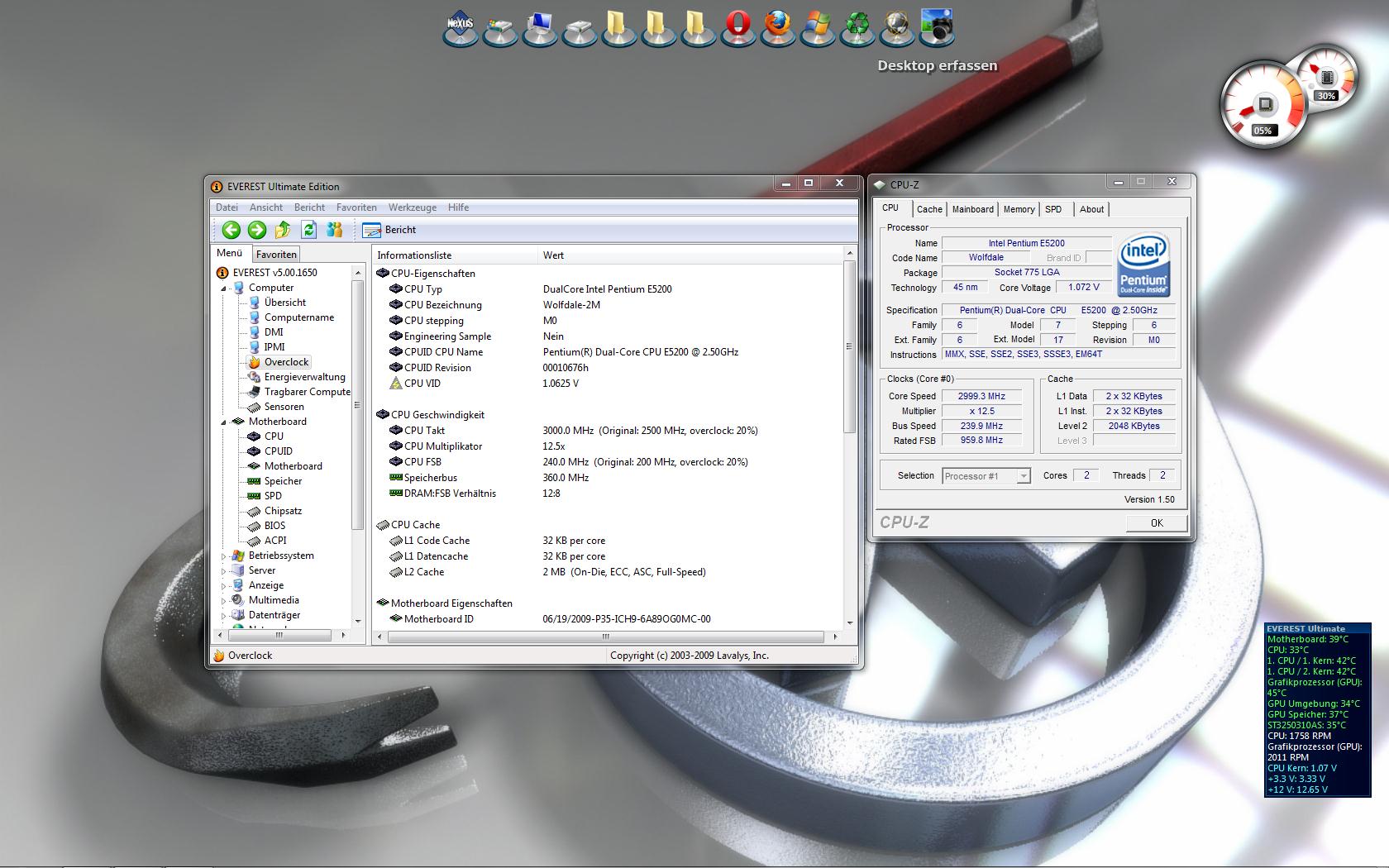This screenshot has width=1389, height=868.
Task: Open the Recycle Bin dock icon
Action: pyautogui.click(x=857, y=27)
